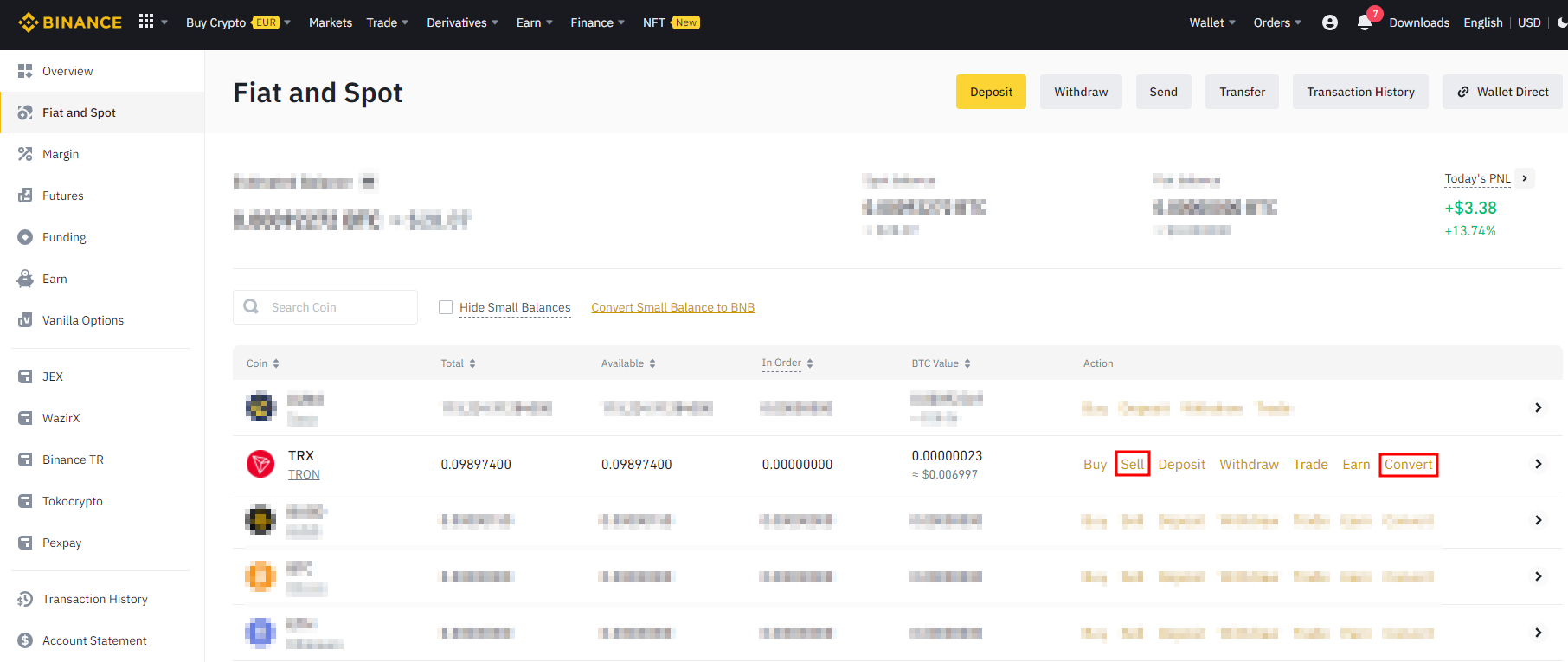Click the Account Statement sidebar icon
1568x662 pixels.
pos(25,640)
